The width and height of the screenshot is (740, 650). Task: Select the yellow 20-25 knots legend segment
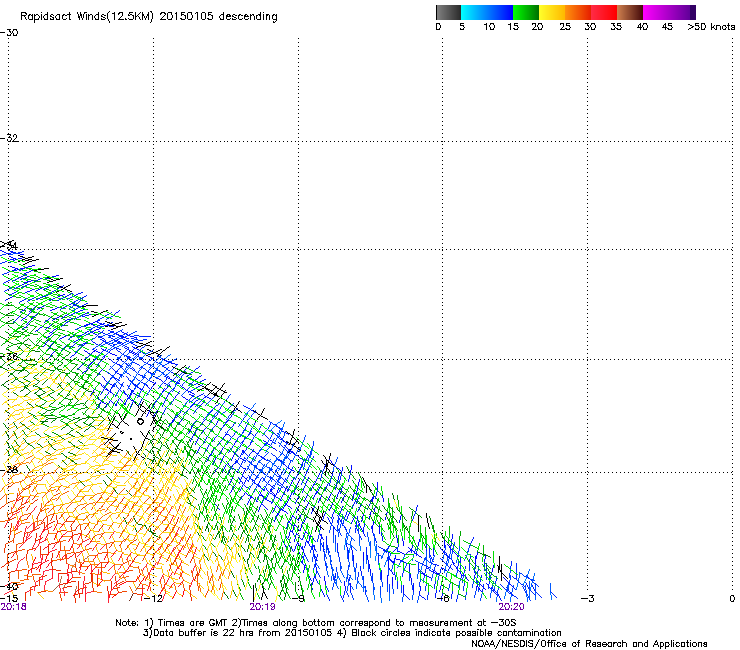pos(552,12)
